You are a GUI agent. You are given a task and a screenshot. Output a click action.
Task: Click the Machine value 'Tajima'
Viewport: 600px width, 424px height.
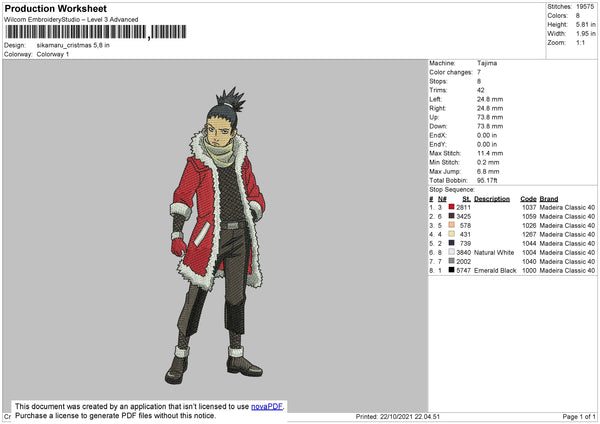(x=487, y=63)
